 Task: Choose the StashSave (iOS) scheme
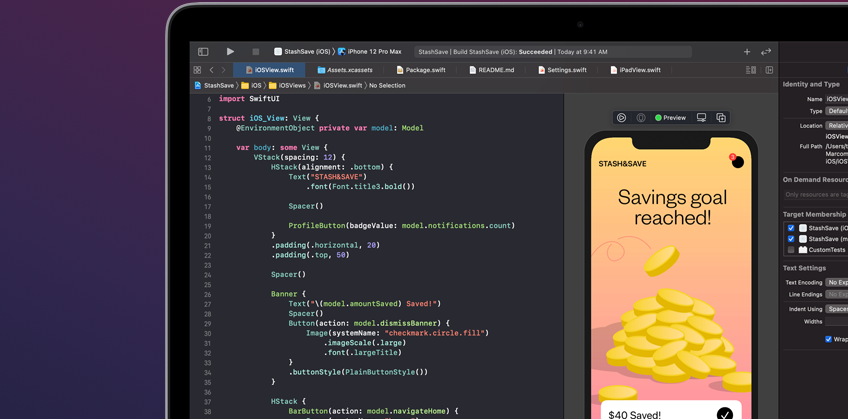coord(302,52)
